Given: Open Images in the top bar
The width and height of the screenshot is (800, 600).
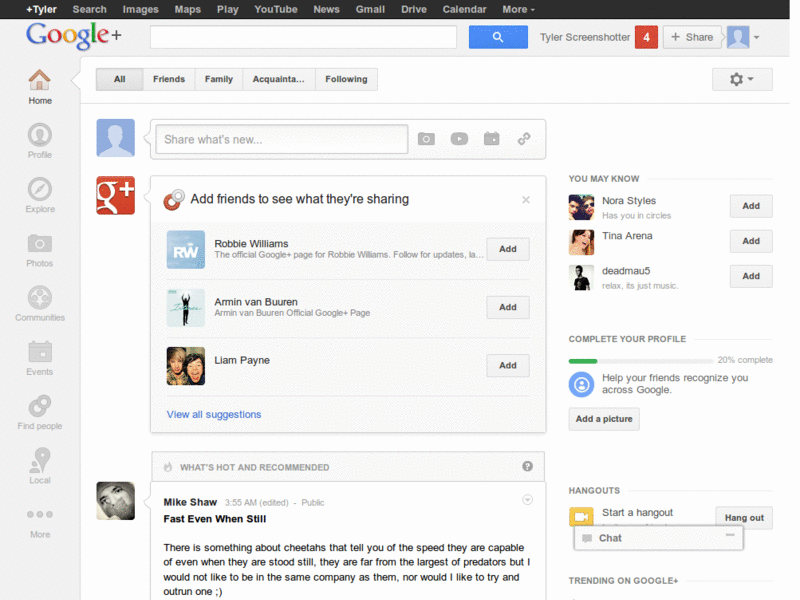Looking at the screenshot, I should (140, 9).
